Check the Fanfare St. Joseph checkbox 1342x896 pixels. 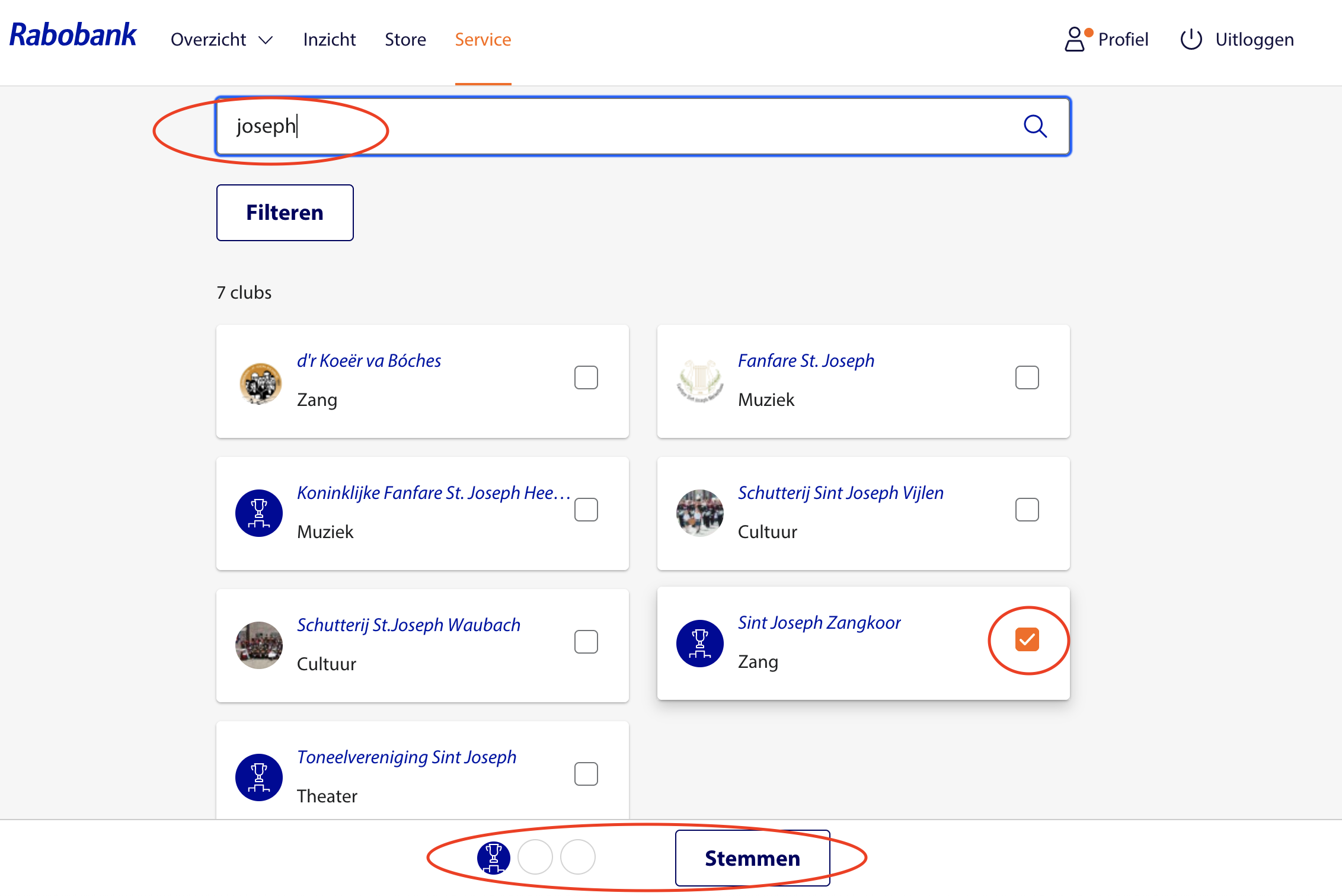point(1027,377)
